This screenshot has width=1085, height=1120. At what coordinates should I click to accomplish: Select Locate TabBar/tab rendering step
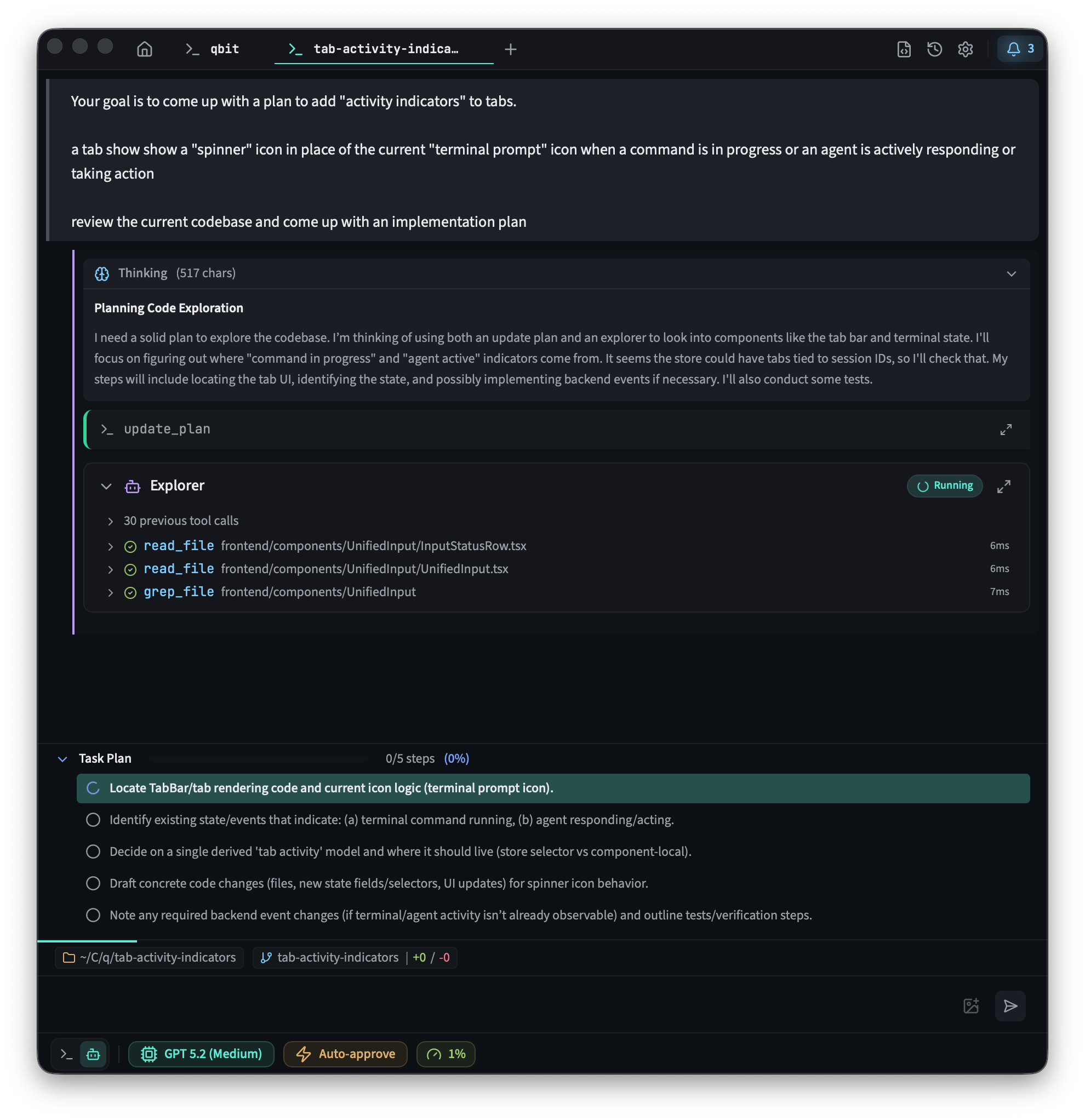click(x=553, y=788)
